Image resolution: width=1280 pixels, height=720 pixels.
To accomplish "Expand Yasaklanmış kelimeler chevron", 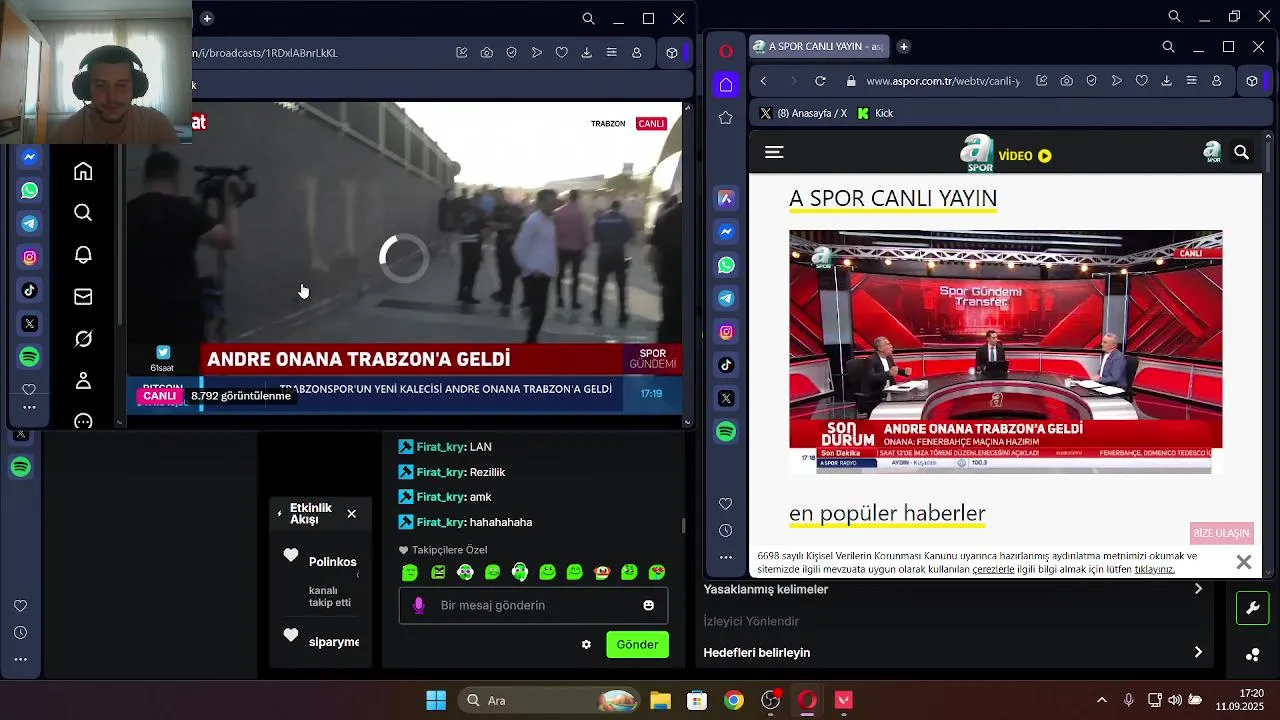I will 1198,589.
